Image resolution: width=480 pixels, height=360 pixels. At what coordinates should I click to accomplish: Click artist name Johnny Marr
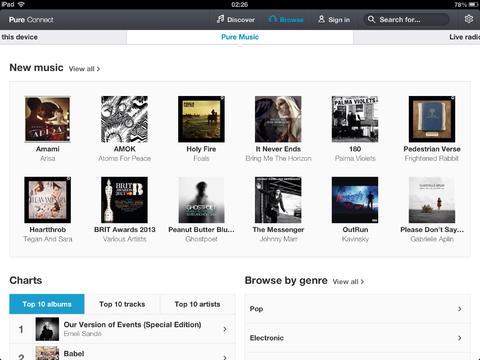pyautogui.click(x=278, y=239)
